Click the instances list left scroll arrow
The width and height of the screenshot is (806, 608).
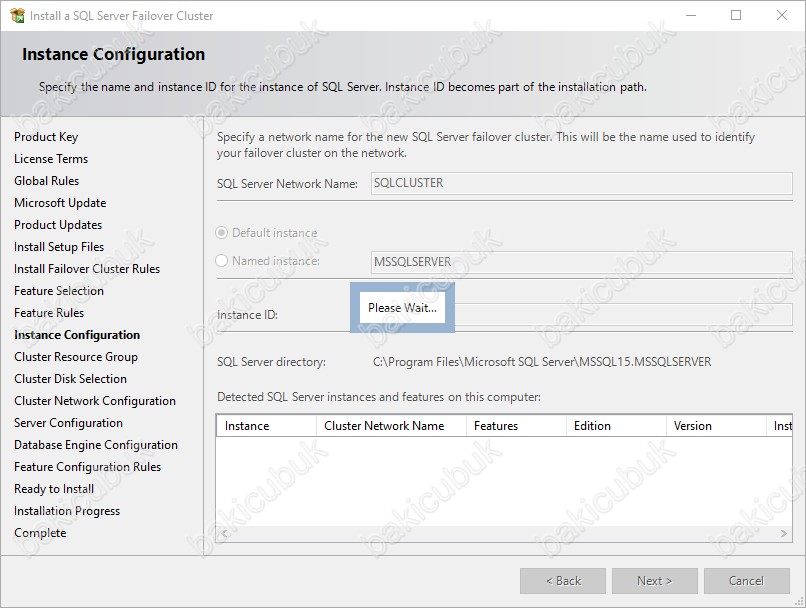[x=223, y=533]
